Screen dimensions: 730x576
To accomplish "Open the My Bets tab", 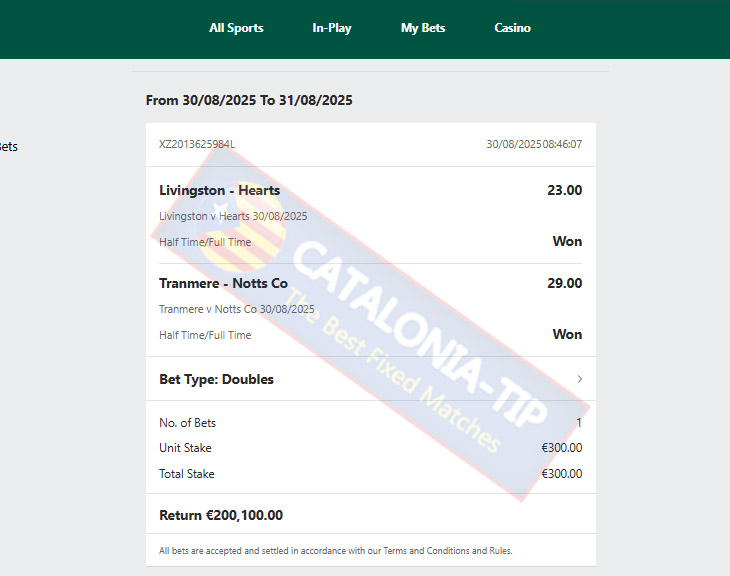I will click(423, 28).
